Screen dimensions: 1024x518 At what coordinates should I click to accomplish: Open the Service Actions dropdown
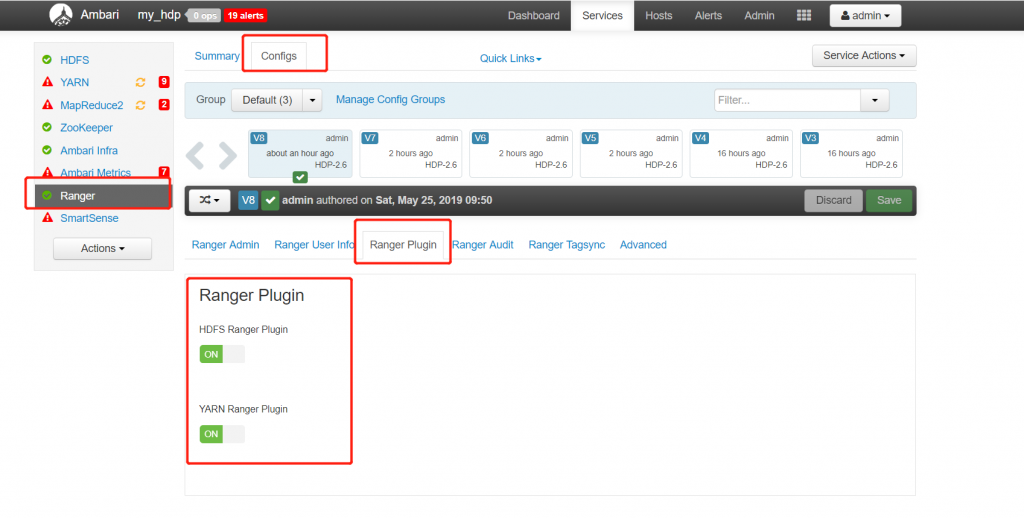pos(864,56)
